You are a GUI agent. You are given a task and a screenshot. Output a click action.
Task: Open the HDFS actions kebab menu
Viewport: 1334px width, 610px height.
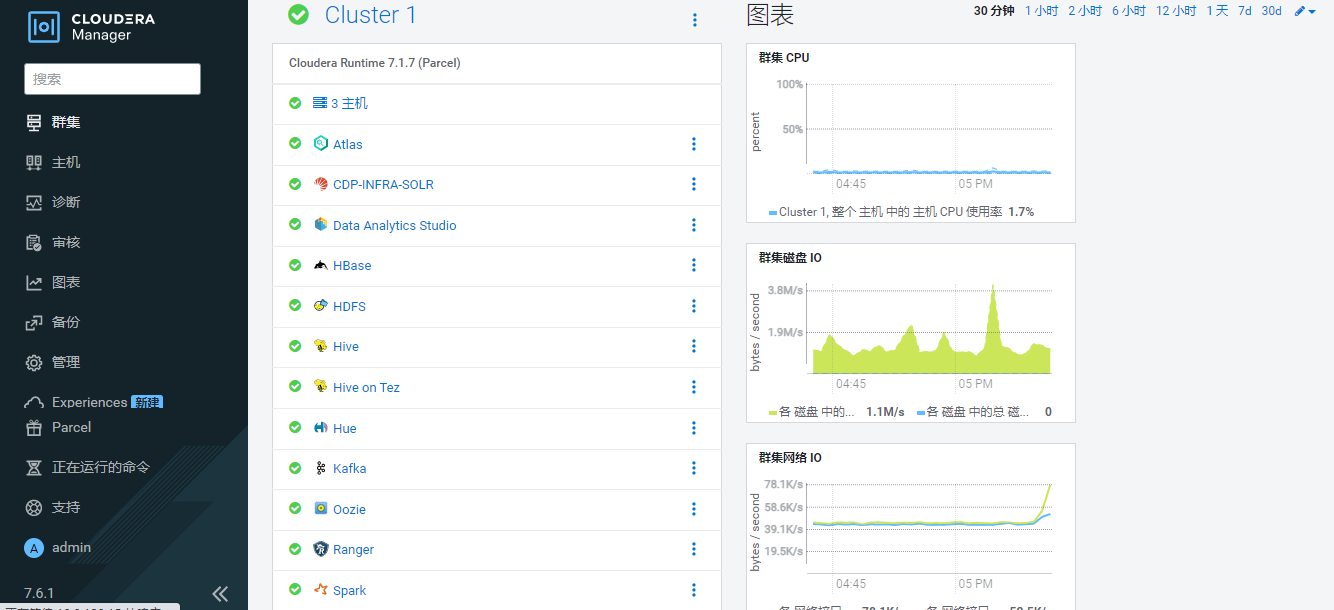(694, 306)
